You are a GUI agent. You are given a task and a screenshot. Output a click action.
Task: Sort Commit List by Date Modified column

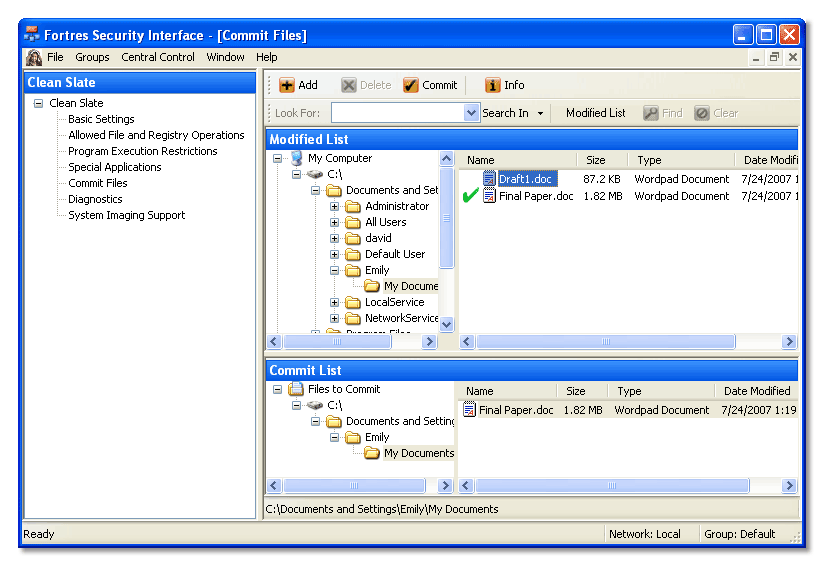click(757, 392)
